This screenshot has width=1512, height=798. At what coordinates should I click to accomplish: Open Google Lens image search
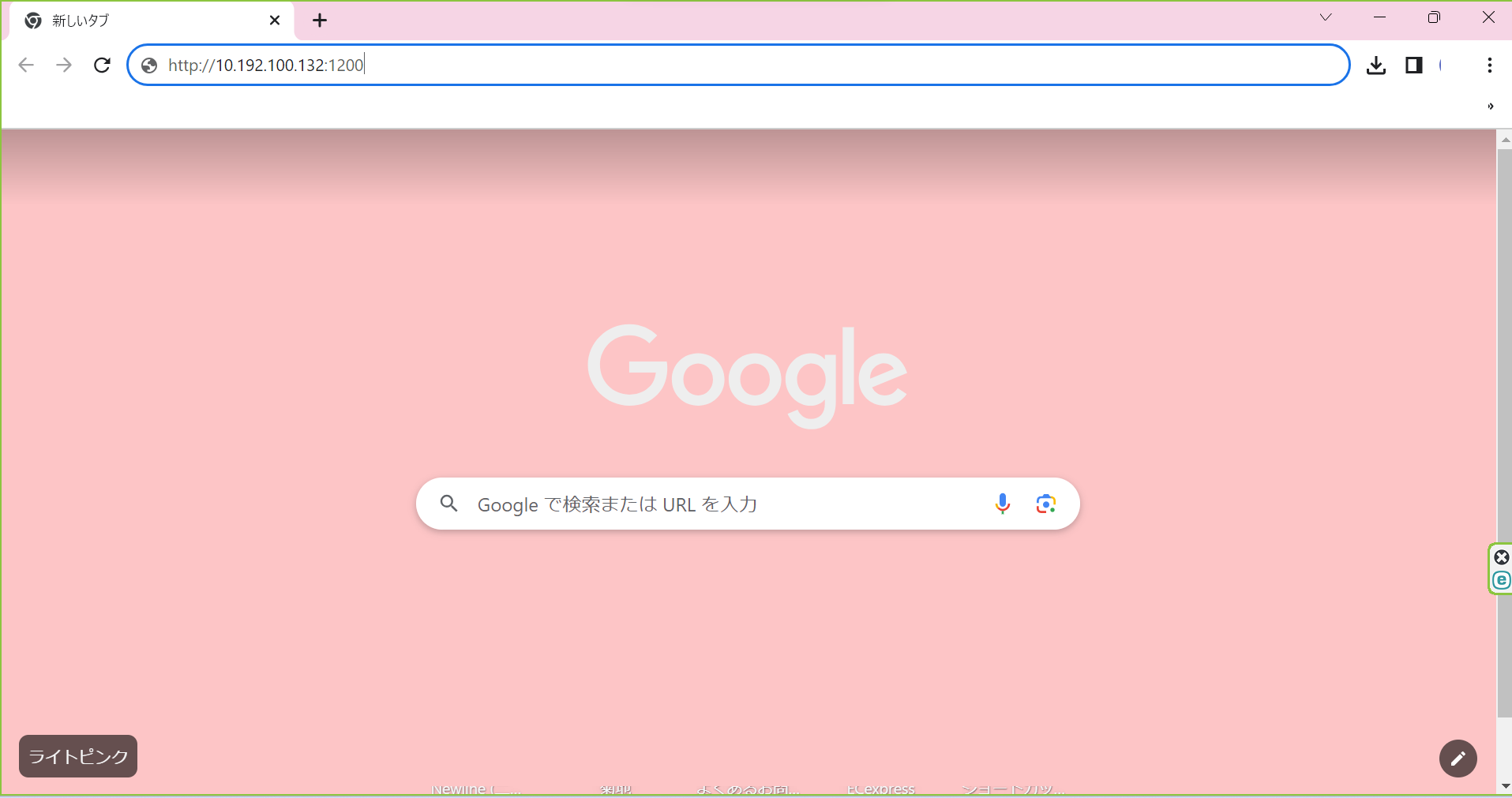tap(1046, 504)
